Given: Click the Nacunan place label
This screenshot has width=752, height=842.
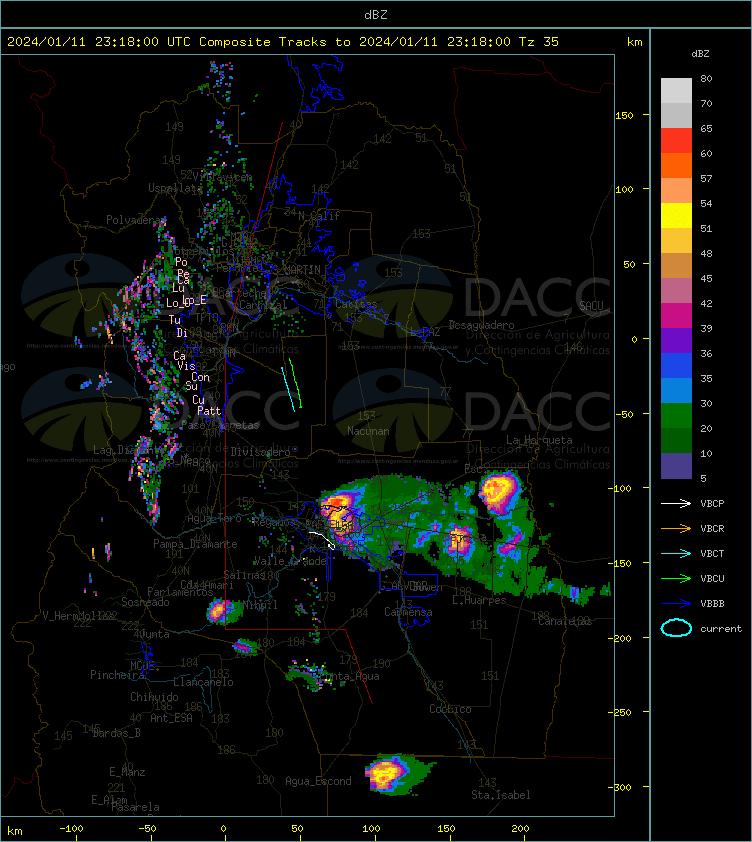Looking at the screenshot, I should [368, 431].
